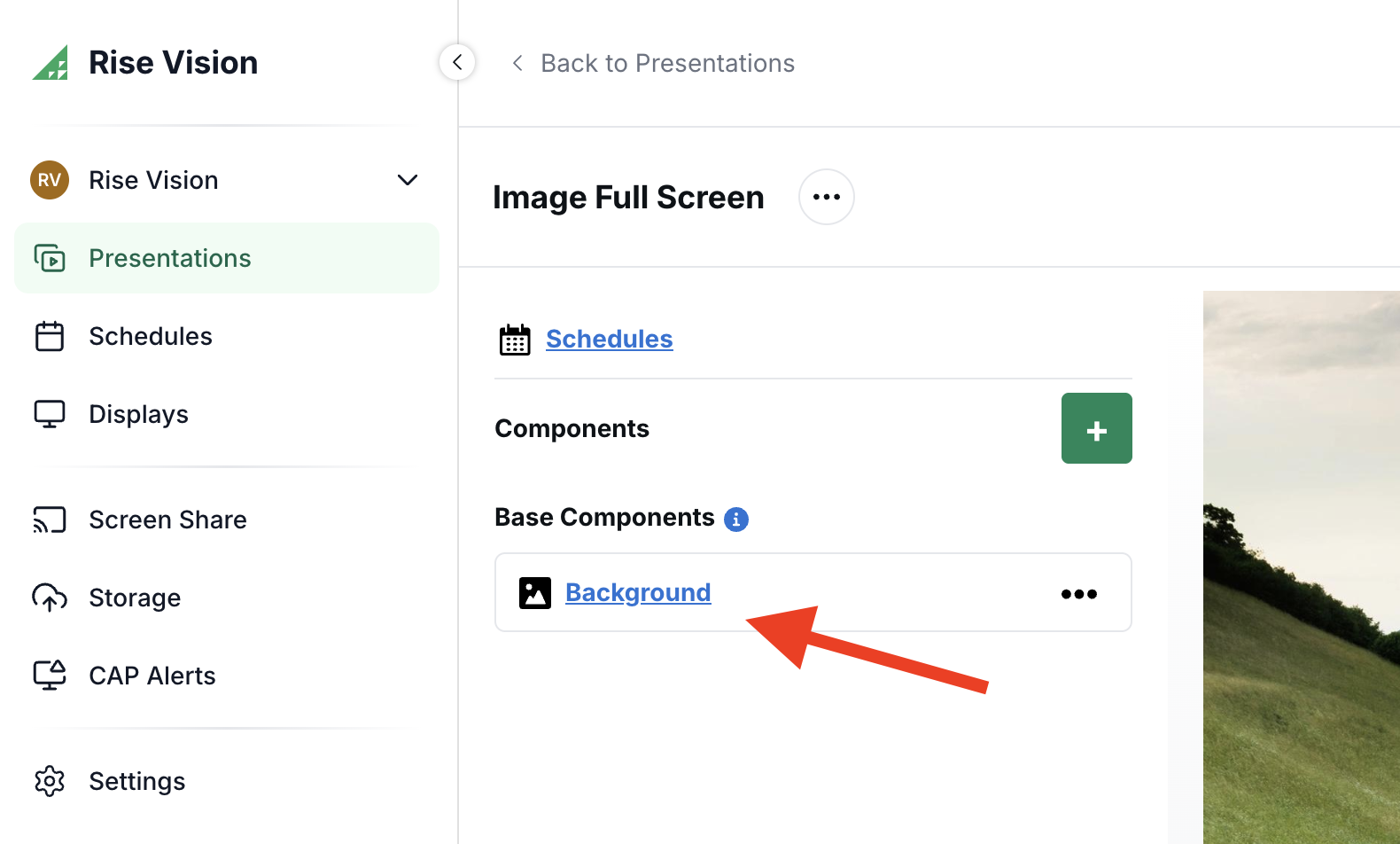Click the Background image icon
This screenshot has width=1400, height=844.
(535, 593)
